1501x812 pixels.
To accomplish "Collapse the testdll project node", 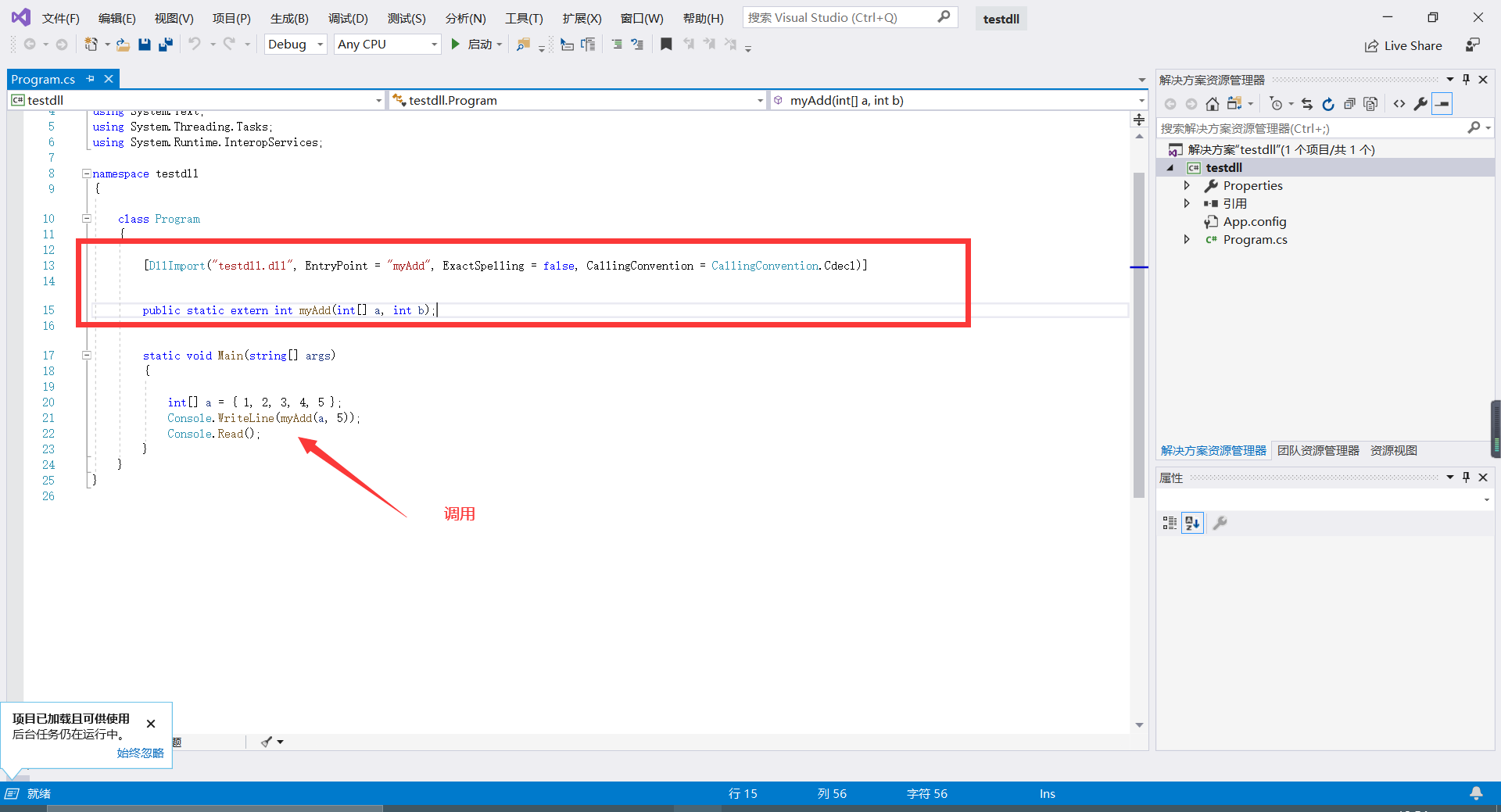I will coord(1170,167).
